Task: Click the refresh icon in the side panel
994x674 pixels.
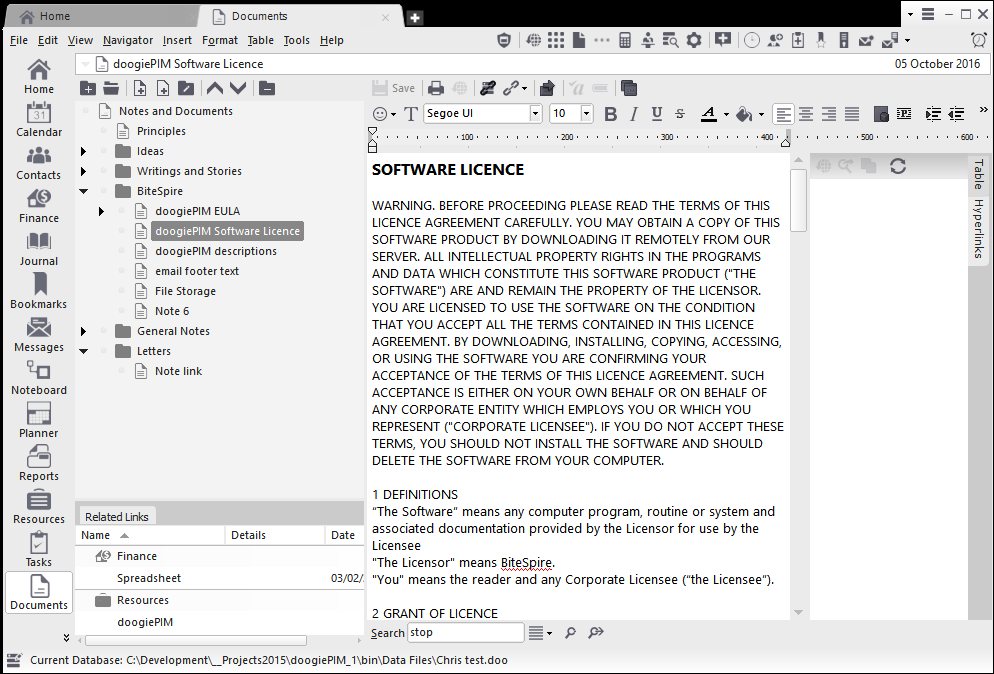Action: [898, 166]
